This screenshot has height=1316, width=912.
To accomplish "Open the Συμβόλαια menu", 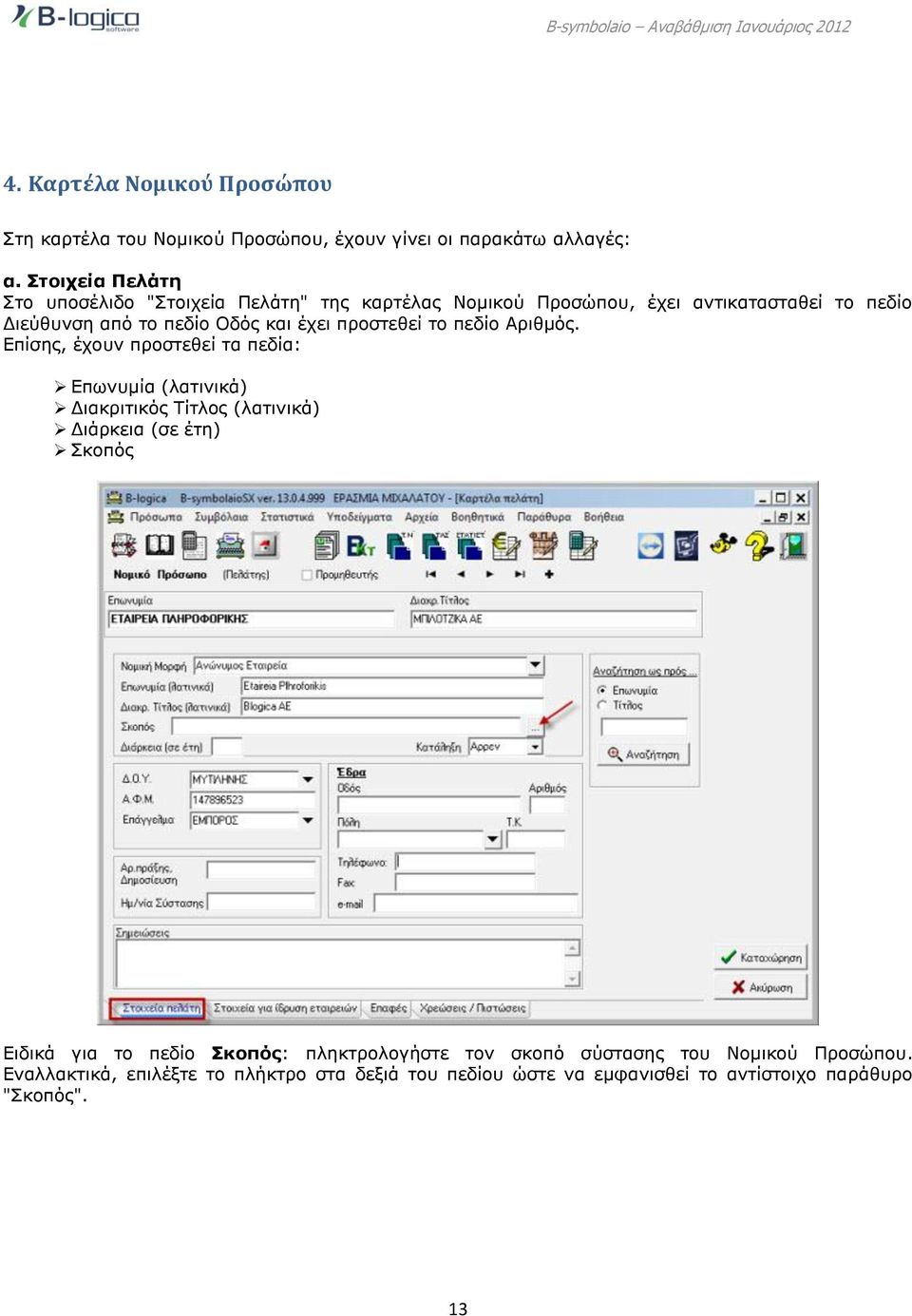I will pos(221,517).
